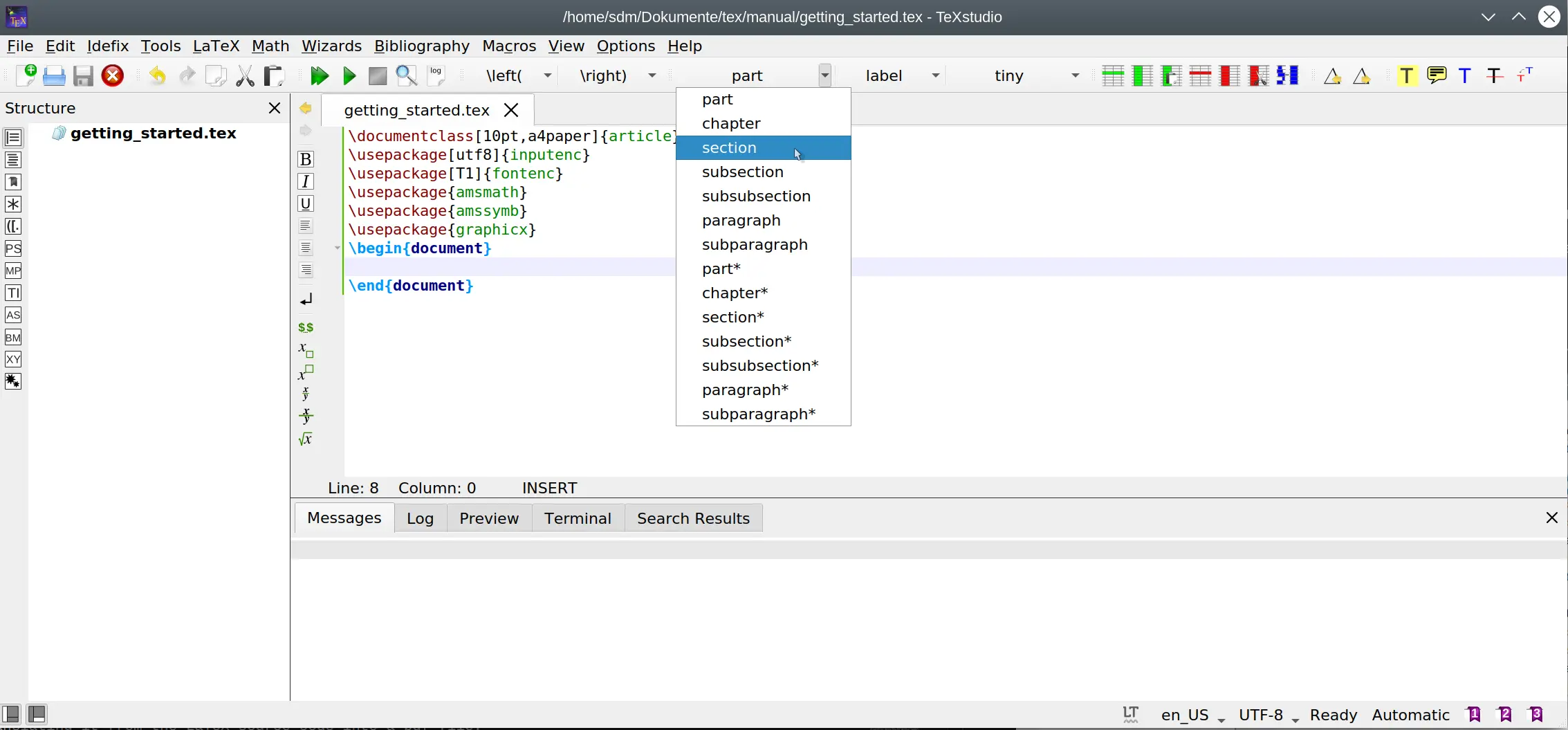Viewport: 1568px width, 730px height.
Task: Open the tiny font size dropdown
Action: pos(1075,75)
